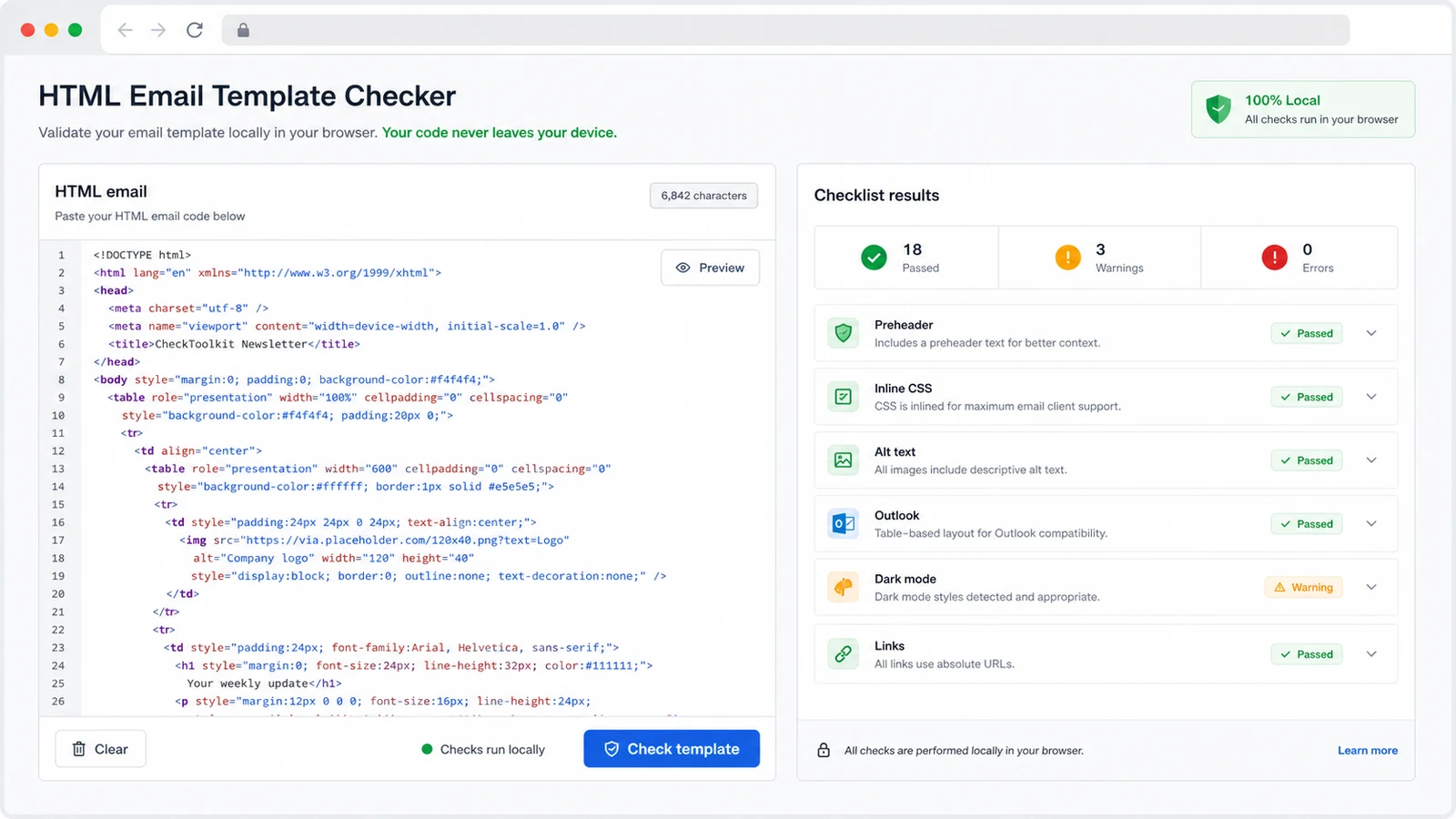The width and height of the screenshot is (1456, 819).
Task: Click 'All checks are performed locally' footer text
Action: pos(964,751)
